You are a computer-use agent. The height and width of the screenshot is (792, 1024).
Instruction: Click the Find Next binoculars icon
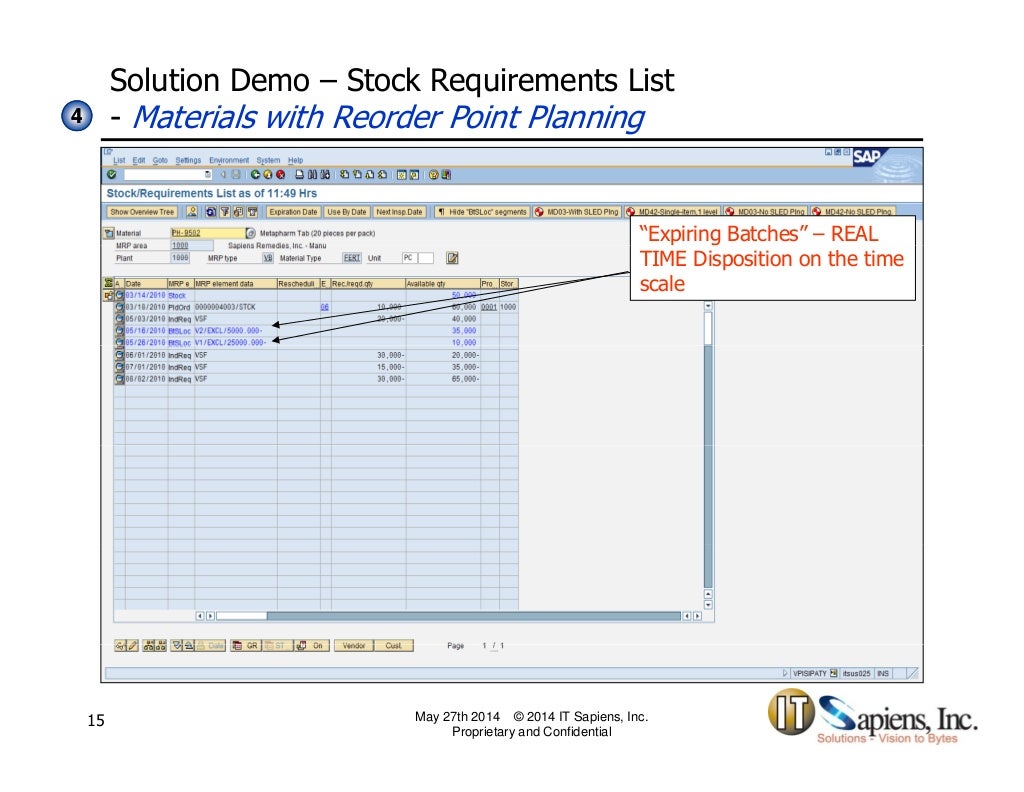click(x=325, y=174)
